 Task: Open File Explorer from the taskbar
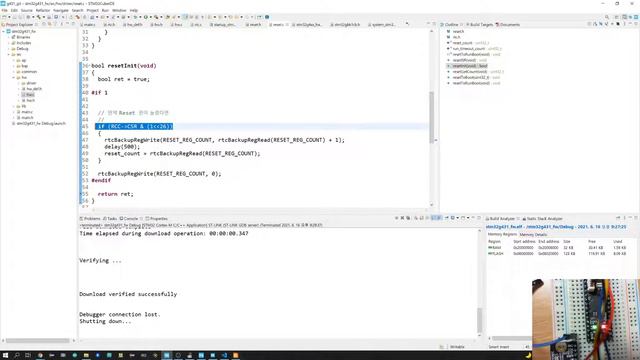click(86, 356)
